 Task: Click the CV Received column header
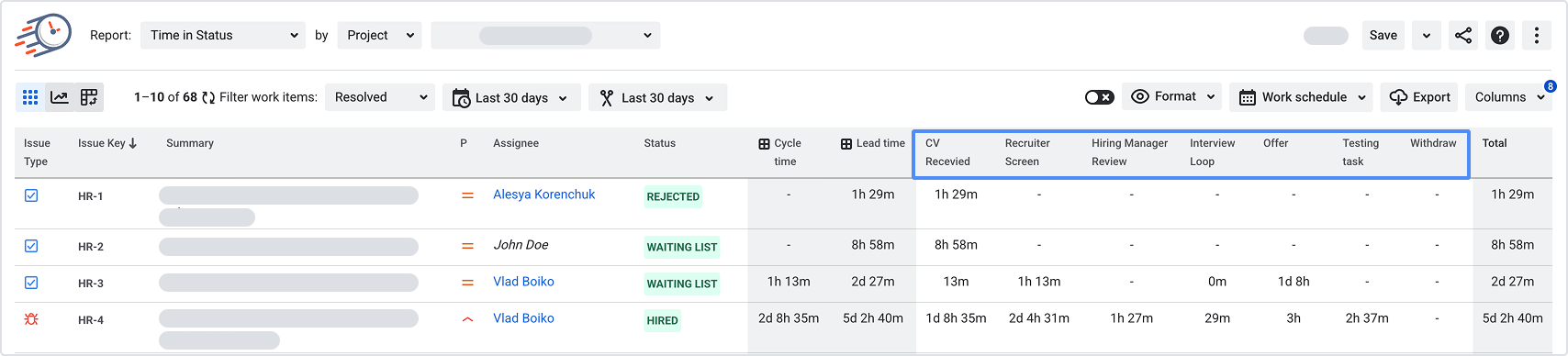point(947,152)
